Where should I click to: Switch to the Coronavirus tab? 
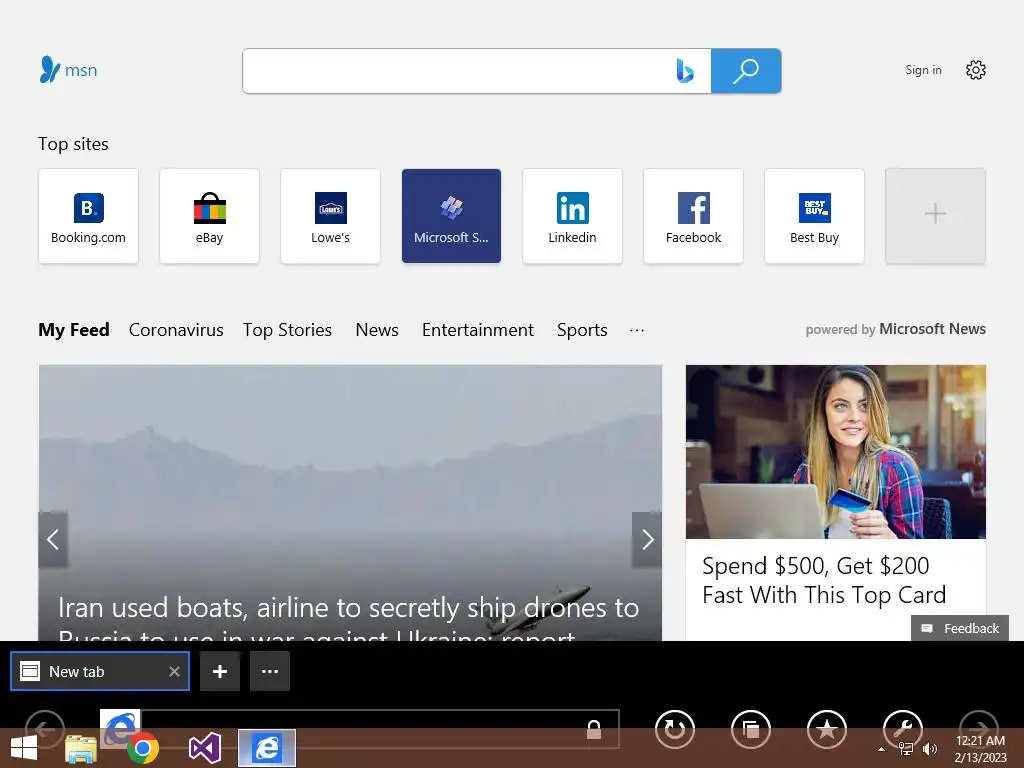176,330
